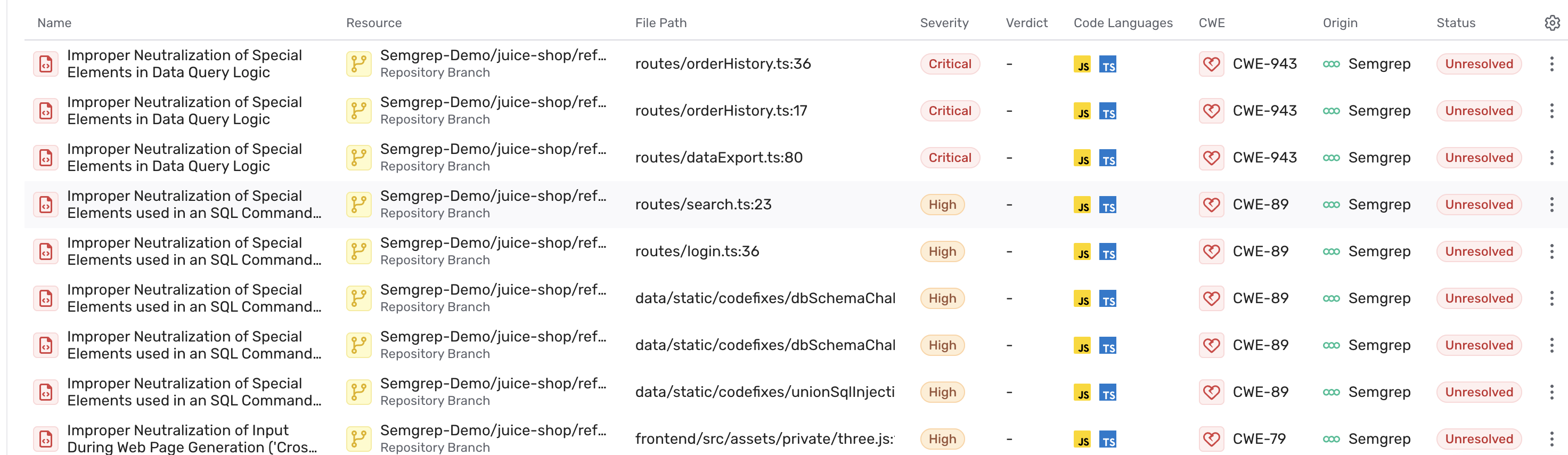The image size is (1568, 455).
Task: Click the File Path column header
Action: (x=660, y=23)
